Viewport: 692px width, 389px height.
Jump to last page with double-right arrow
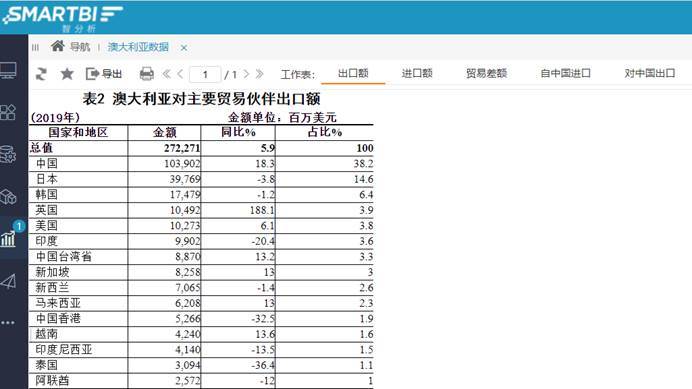tap(260, 74)
